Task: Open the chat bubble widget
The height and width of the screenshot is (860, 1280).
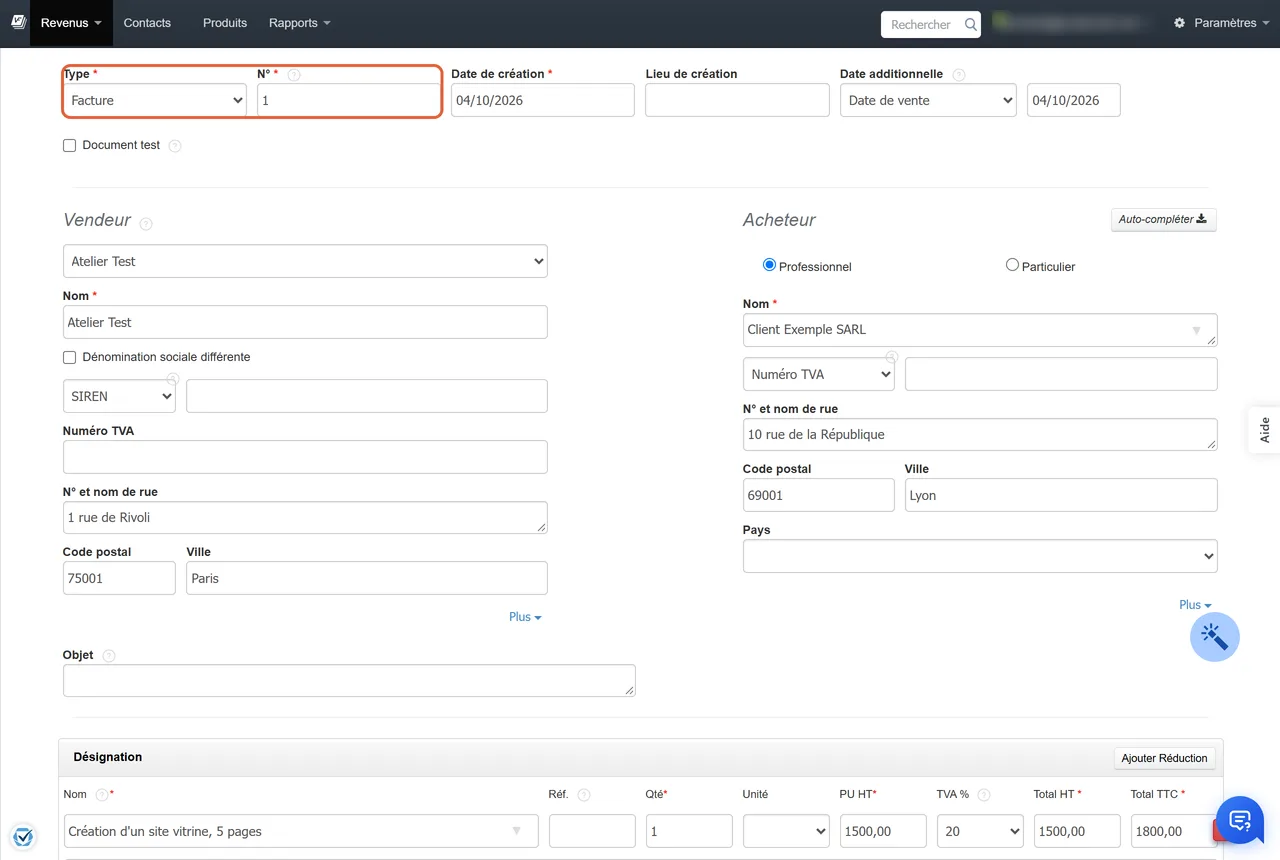Action: tap(1240, 821)
